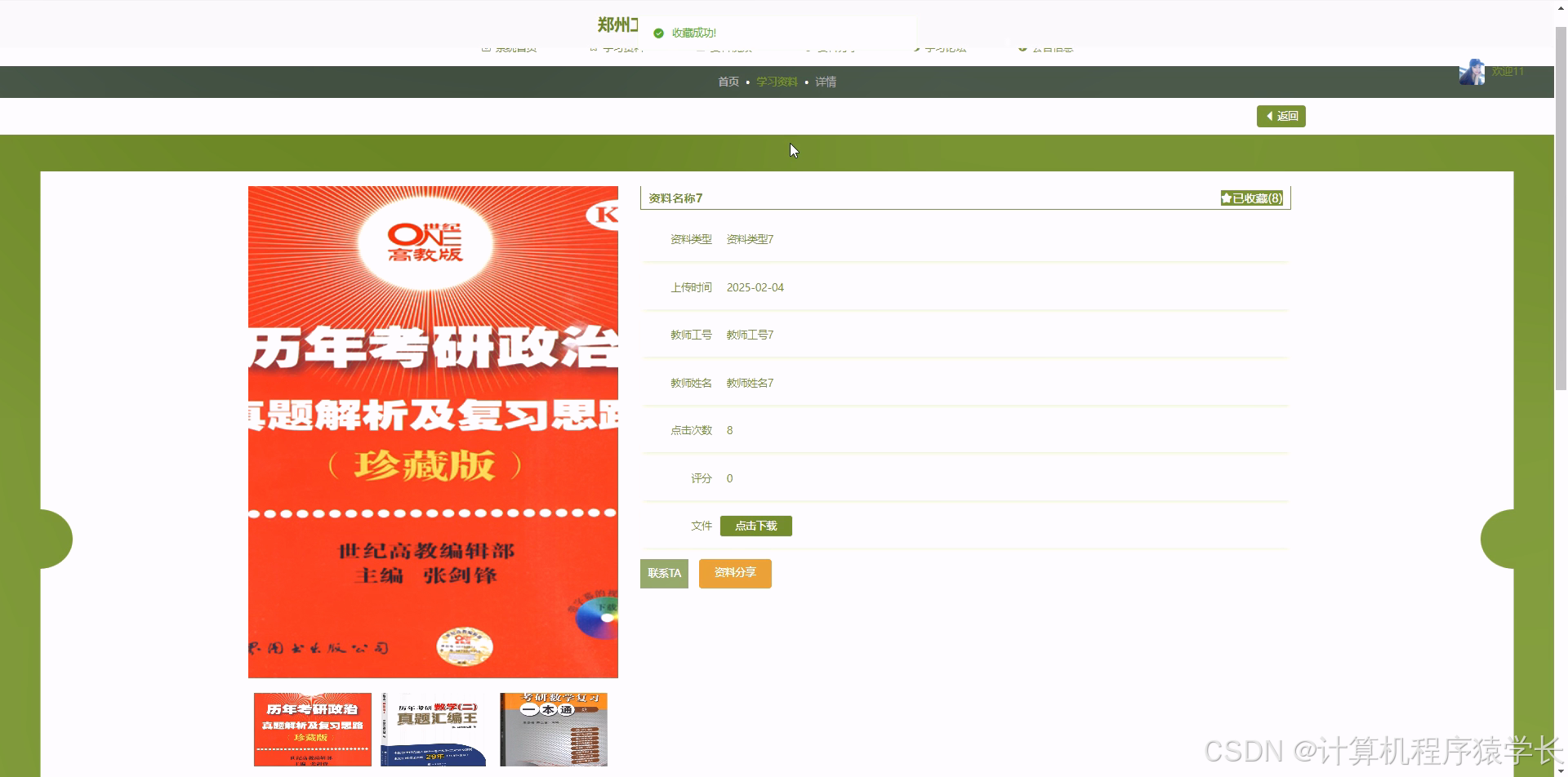This screenshot has width=1568, height=777.
Task: Toggle favorite via the 已收藏(8) control
Action: pyautogui.click(x=1251, y=198)
